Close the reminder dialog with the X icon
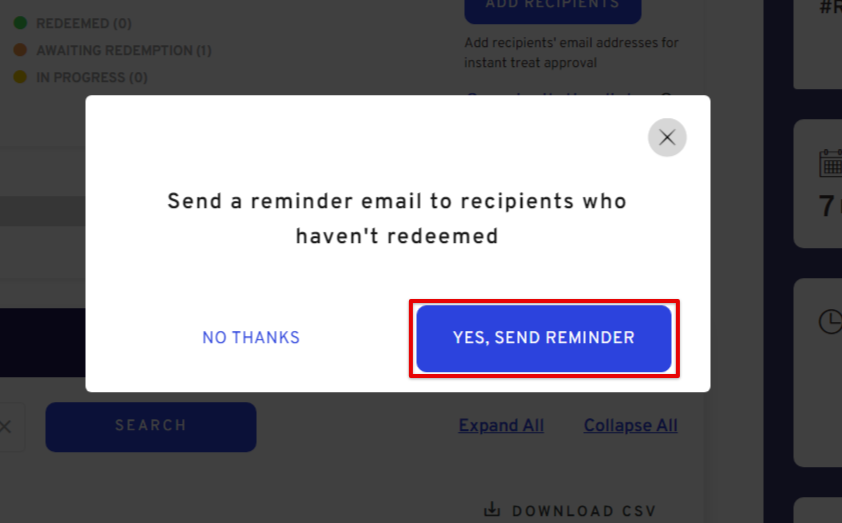The image size is (842, 523). (667, 137)
